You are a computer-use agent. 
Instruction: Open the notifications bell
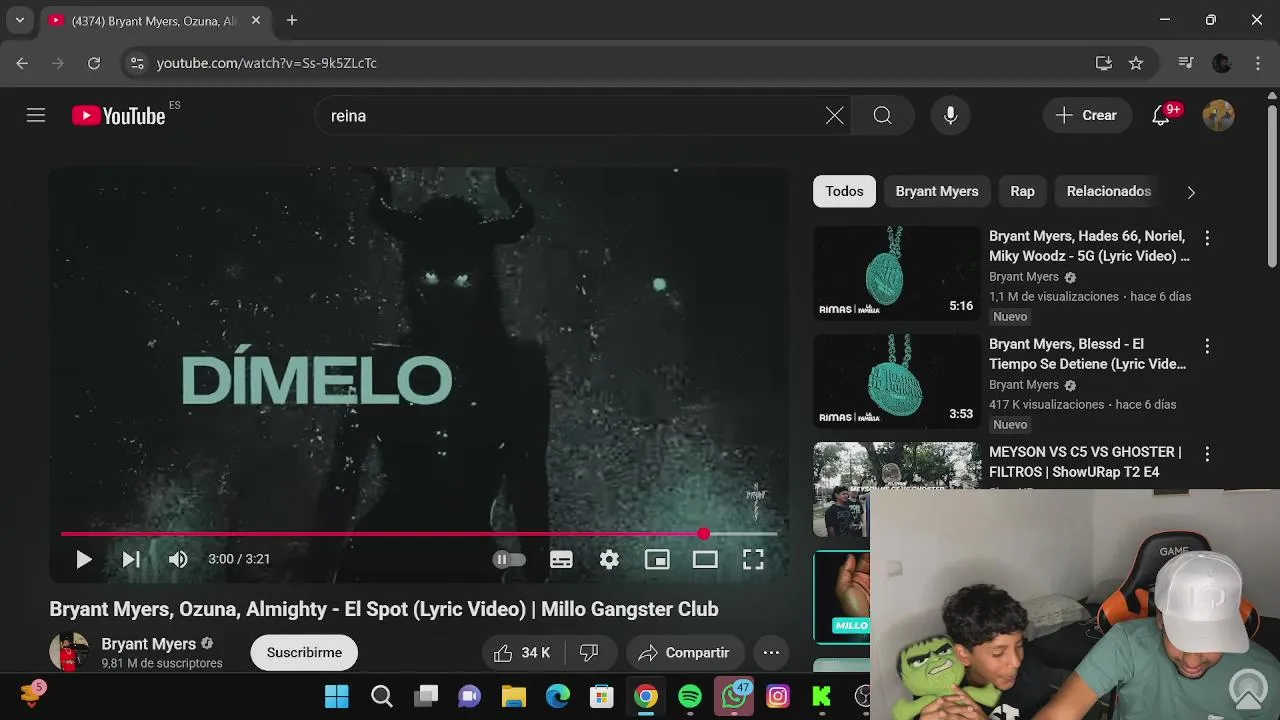point(1161,116)
